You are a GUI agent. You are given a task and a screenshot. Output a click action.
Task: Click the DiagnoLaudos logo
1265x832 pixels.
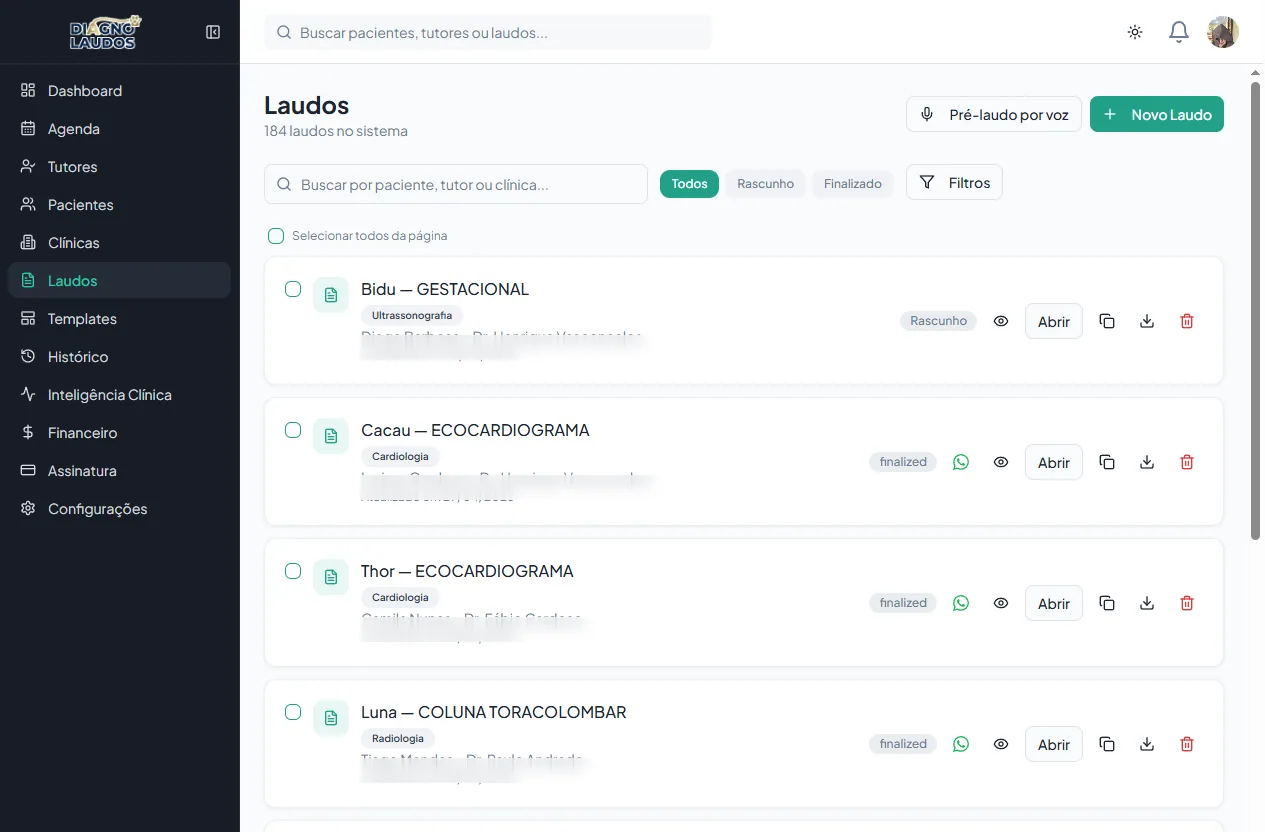(x=106, y=32)
